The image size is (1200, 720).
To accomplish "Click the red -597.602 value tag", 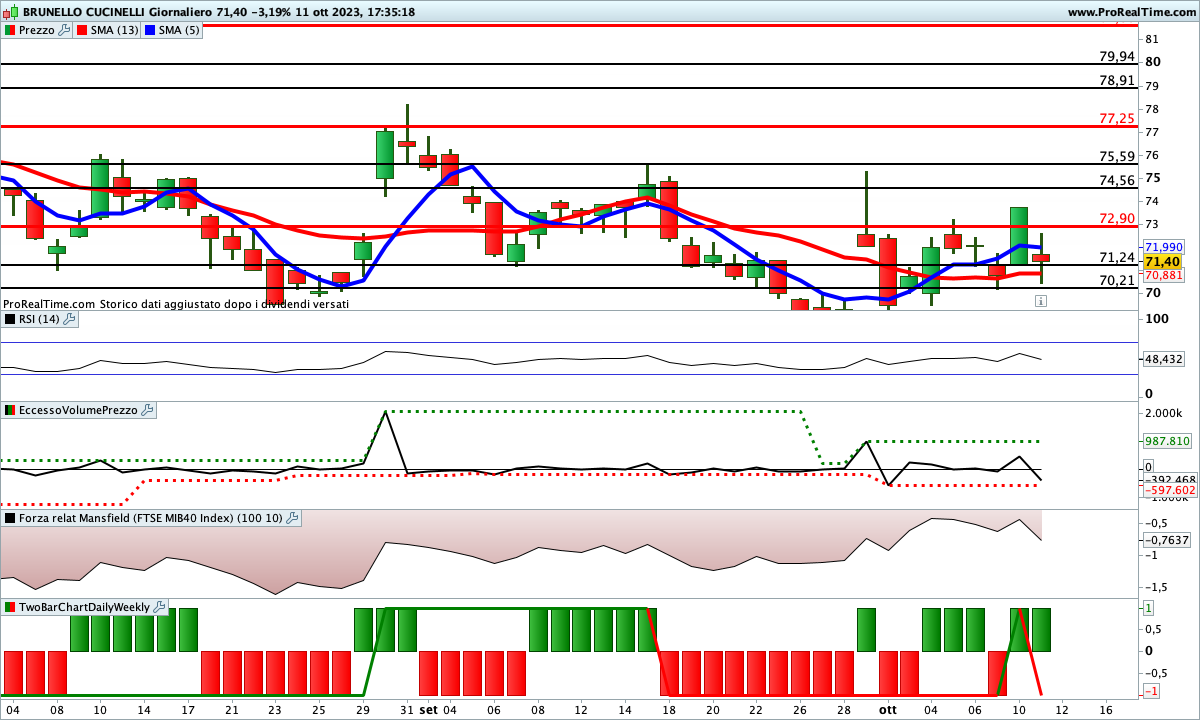I will (1169, 490).
